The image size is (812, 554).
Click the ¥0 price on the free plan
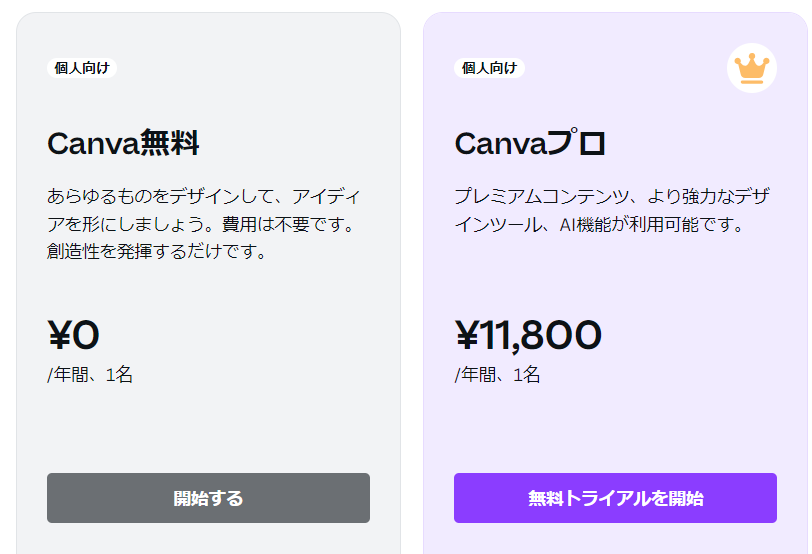click(74, 336)
